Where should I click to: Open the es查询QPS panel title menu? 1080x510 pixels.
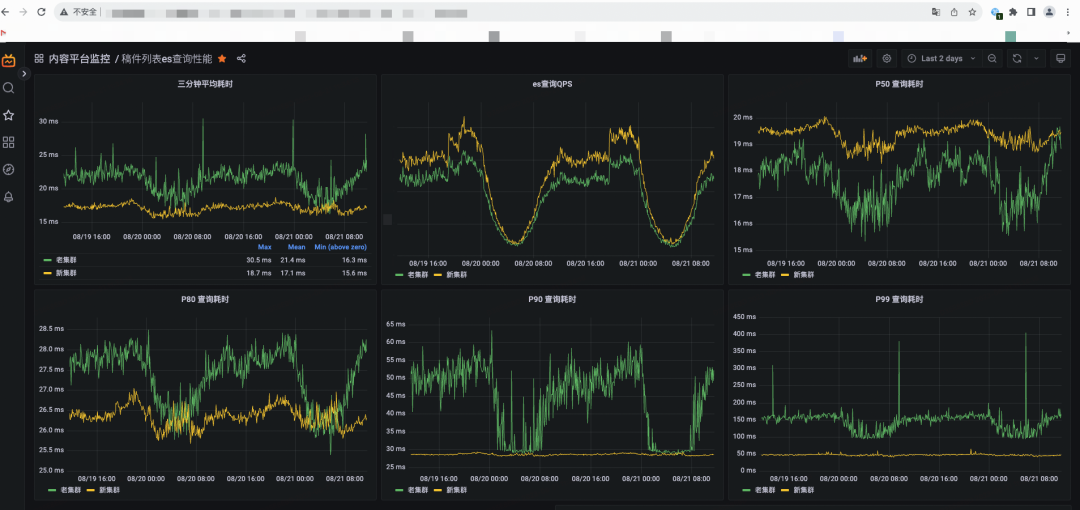pos(552,84)
